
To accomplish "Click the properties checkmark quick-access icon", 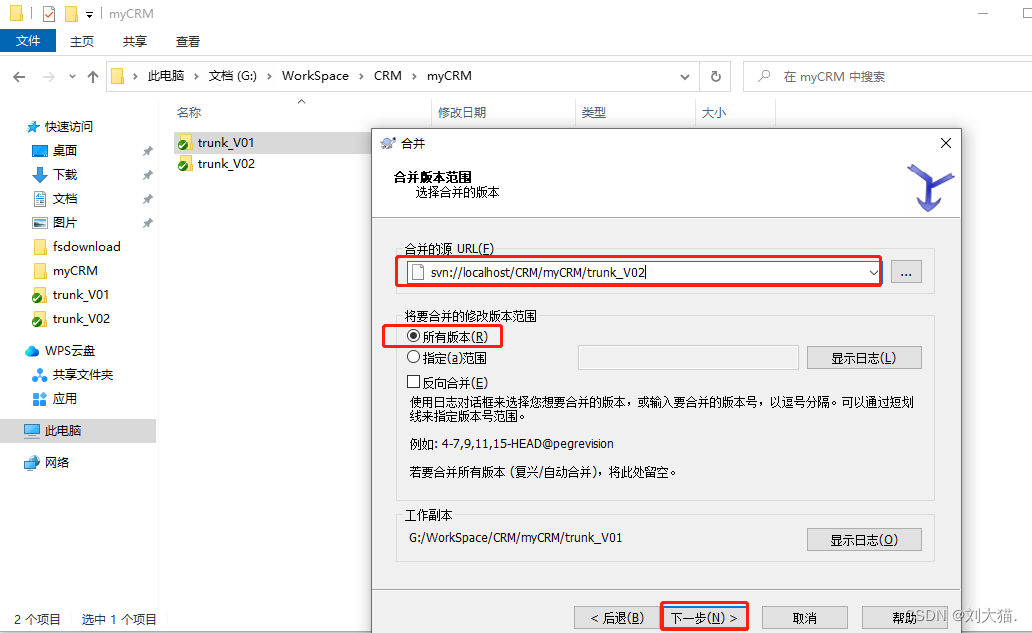I will click(x=49, y=13).
